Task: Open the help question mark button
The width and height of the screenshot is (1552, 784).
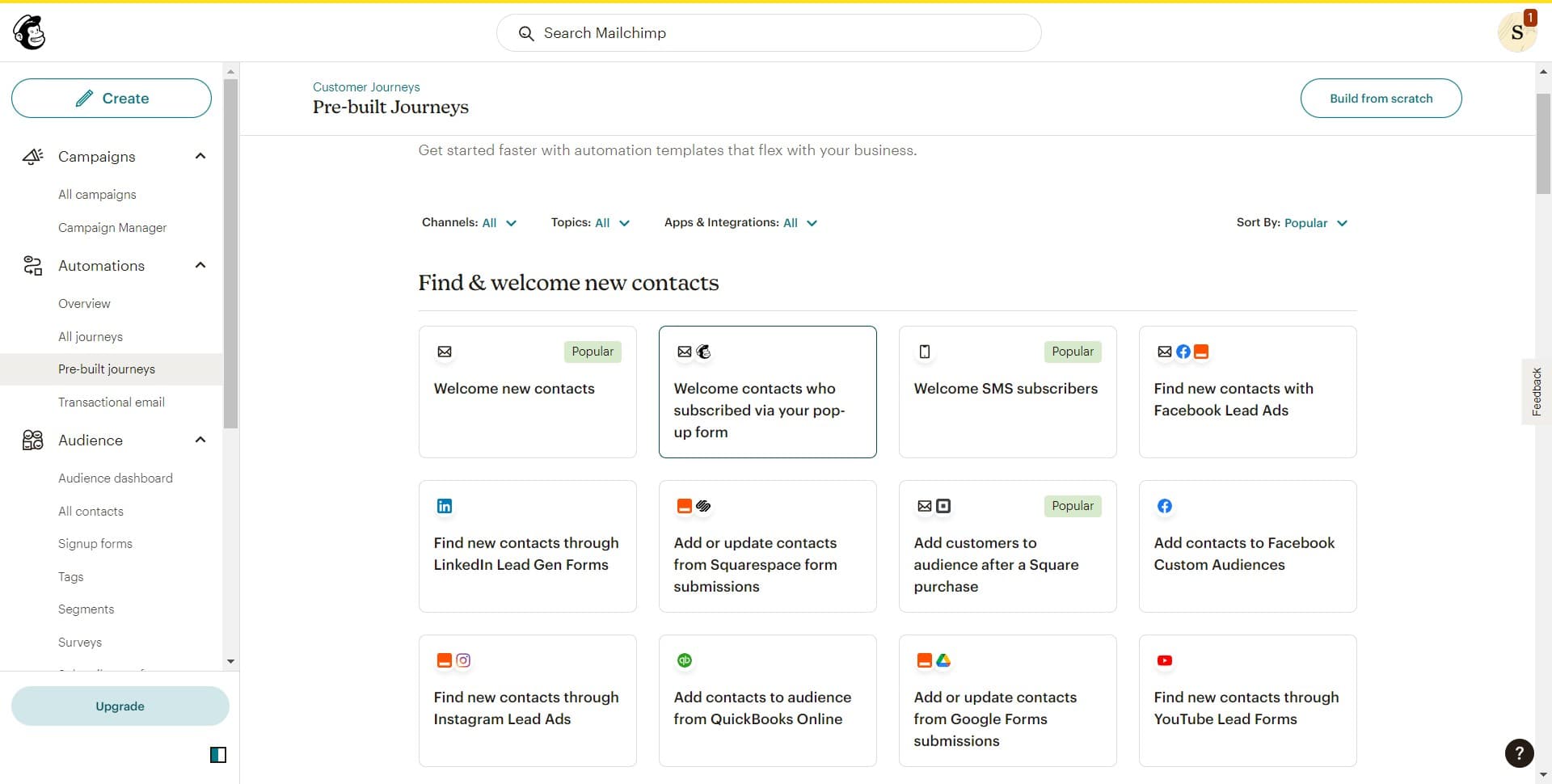Action: [1520, 753]
